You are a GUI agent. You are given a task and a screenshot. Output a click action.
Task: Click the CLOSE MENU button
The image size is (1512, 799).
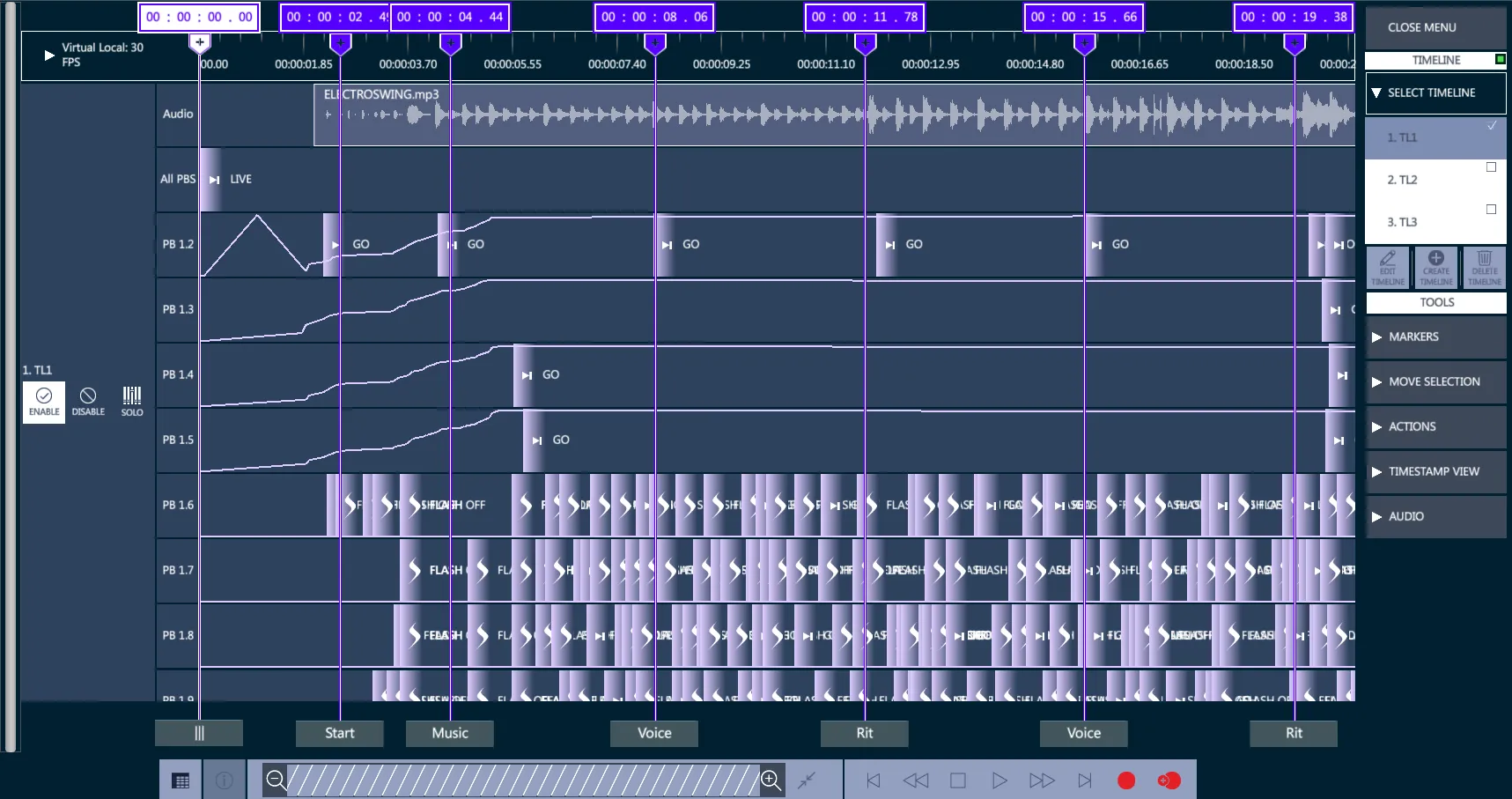1435,27
